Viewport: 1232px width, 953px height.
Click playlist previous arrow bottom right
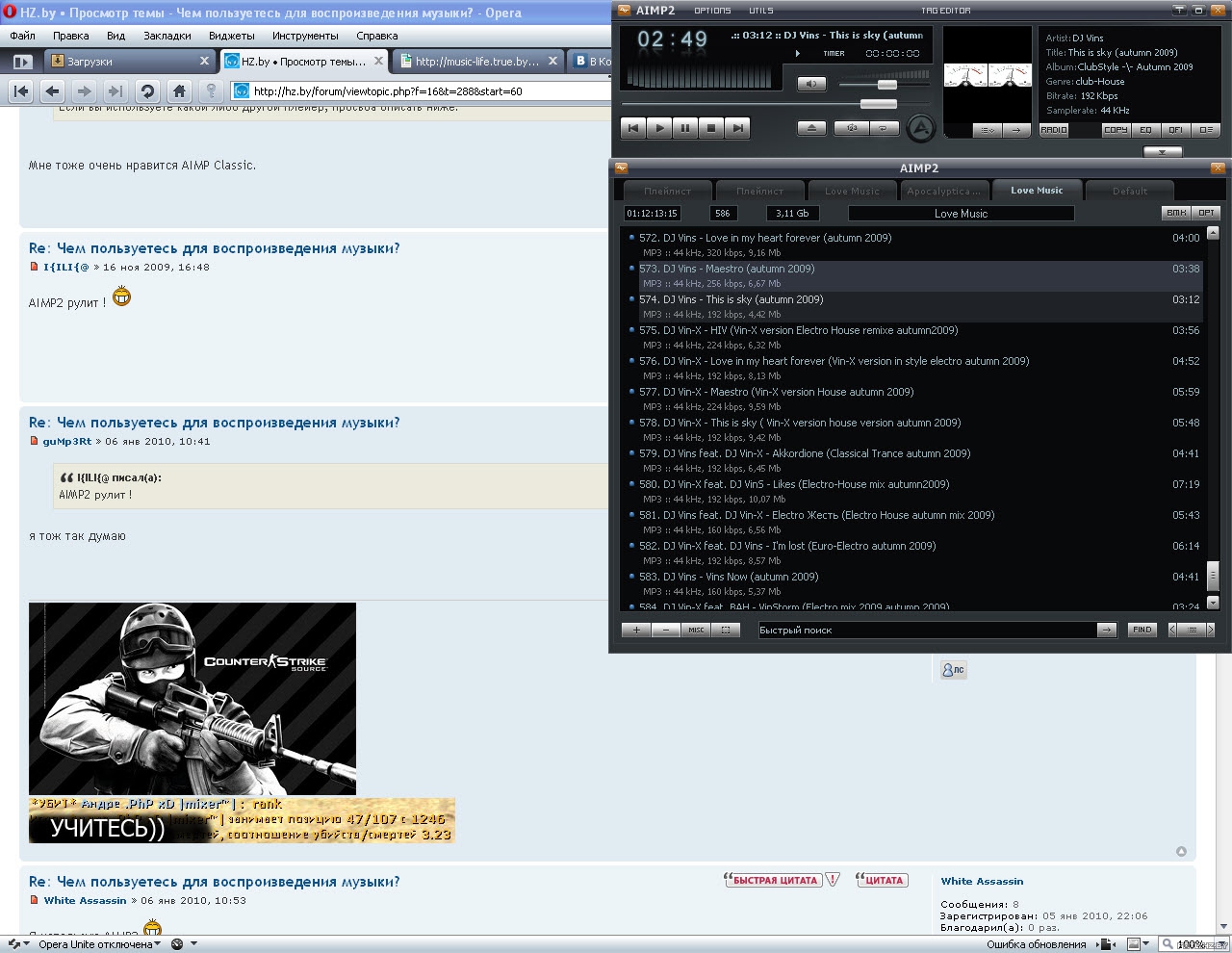pyautogui.click(x=1172, y=630)
